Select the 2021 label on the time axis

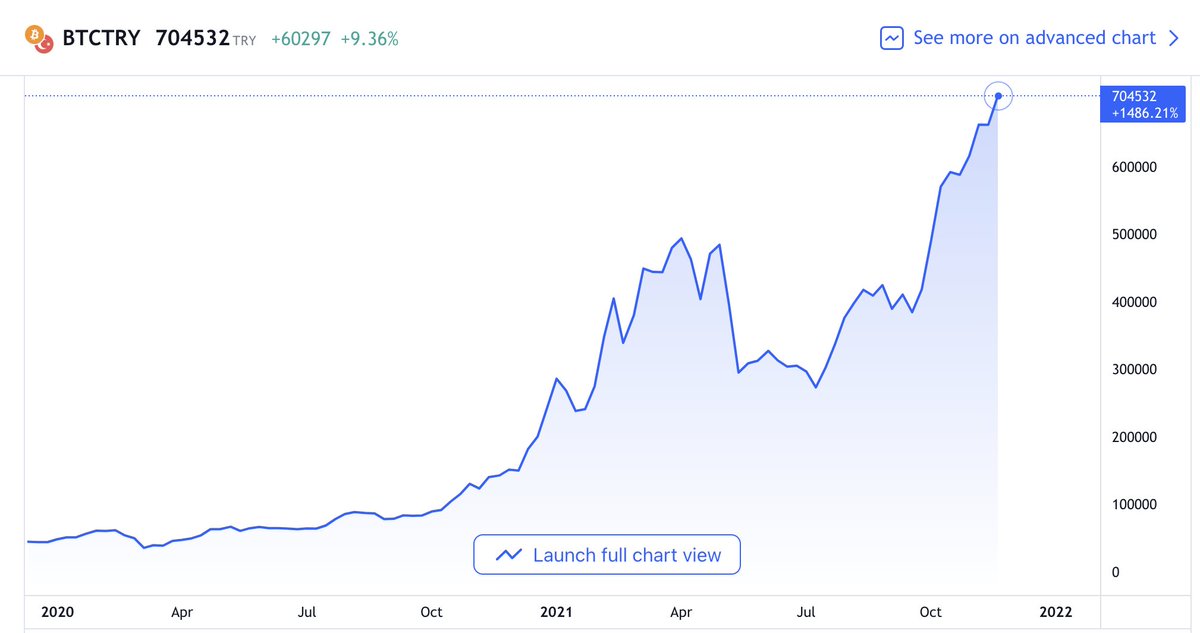pos(556,612)
